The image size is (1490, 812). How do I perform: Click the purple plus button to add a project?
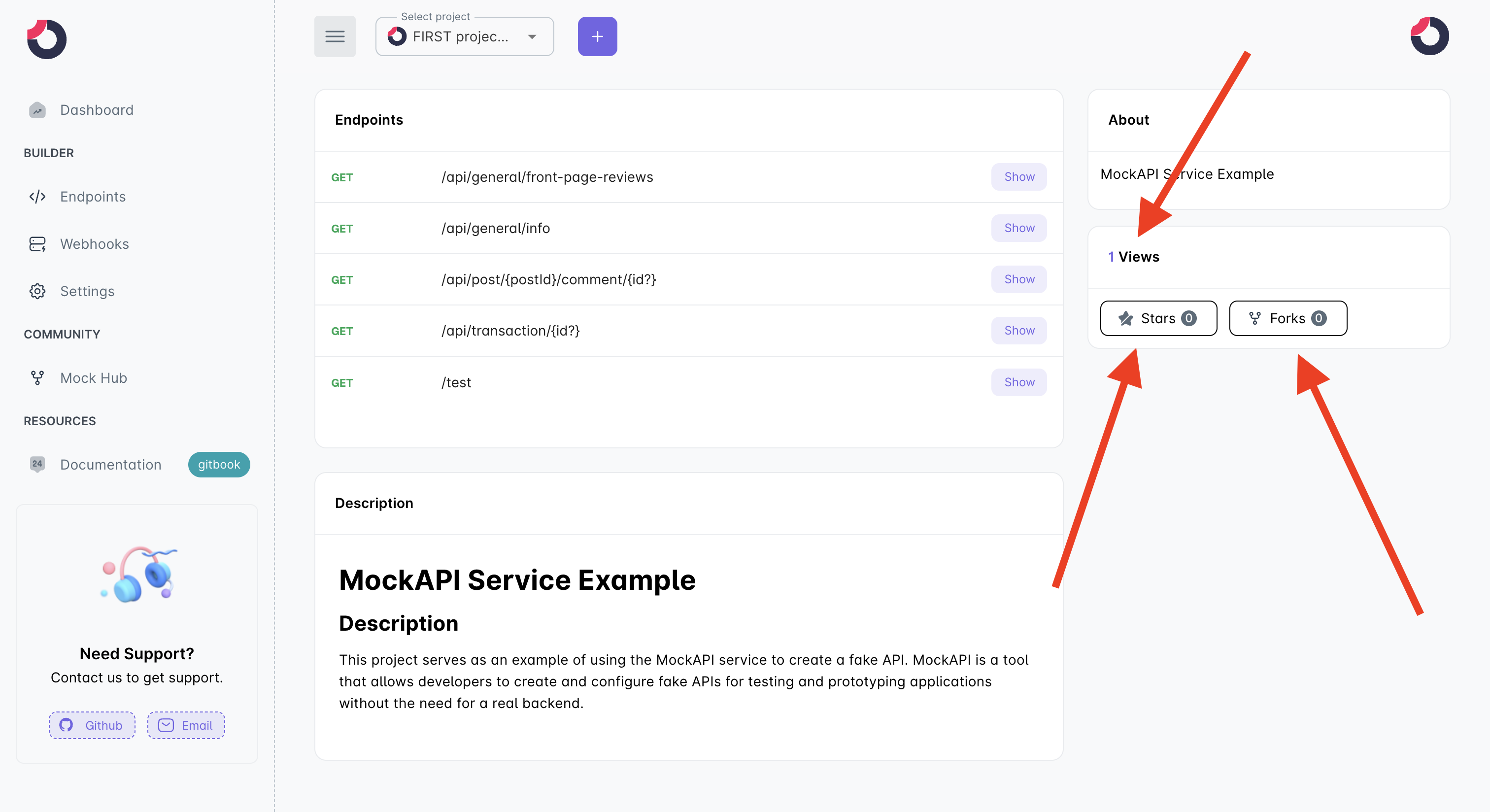point(598,36)
